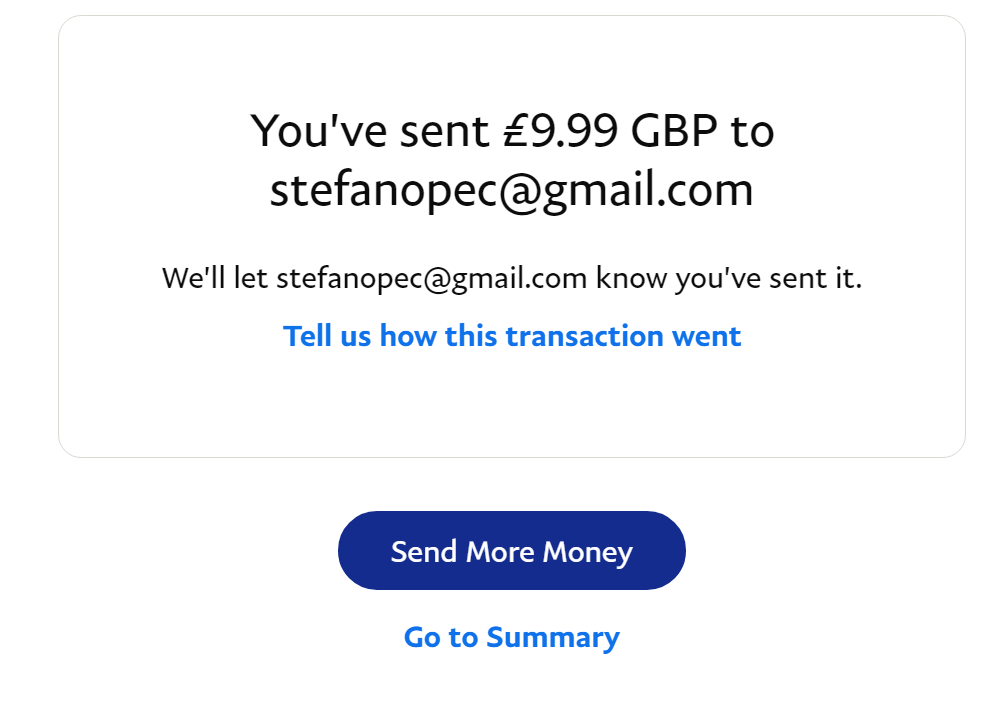
Task: Click the email in the notification sentence
Action: (431, 278)
